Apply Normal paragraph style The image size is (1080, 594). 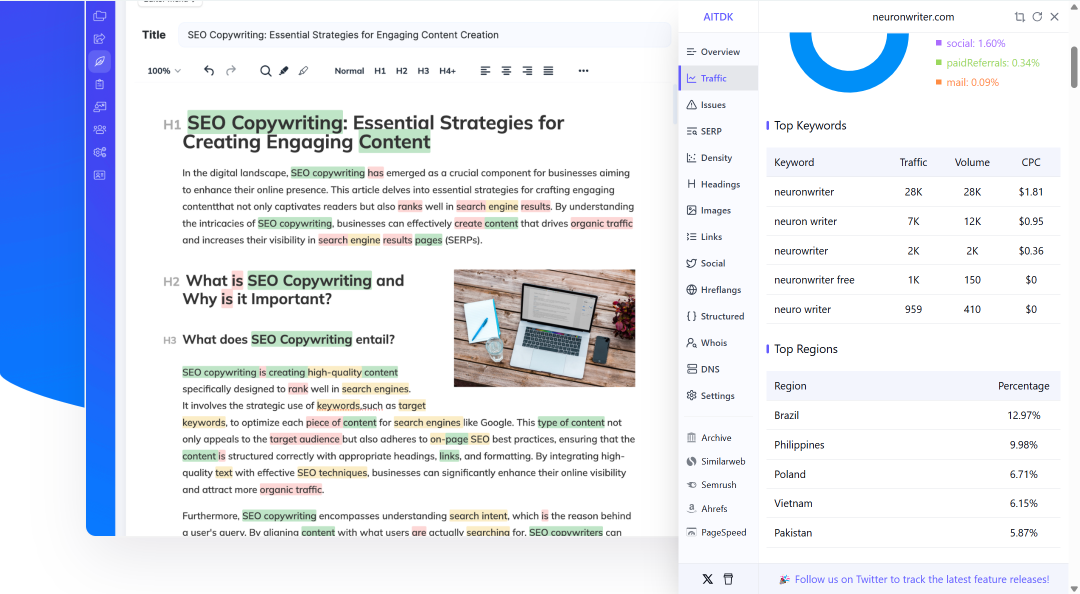tap(349, 71)
